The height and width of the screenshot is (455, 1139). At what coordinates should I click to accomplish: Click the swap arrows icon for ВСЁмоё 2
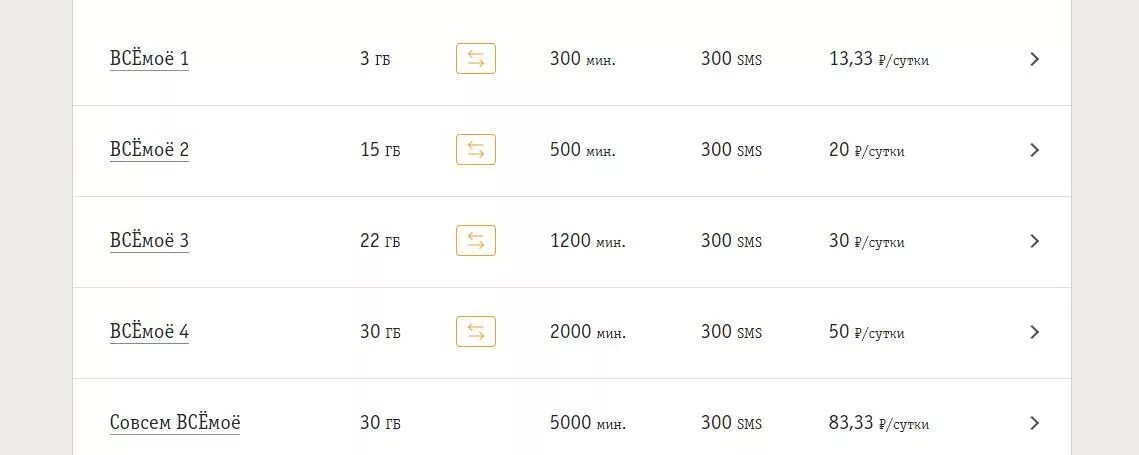coord(476,150)
